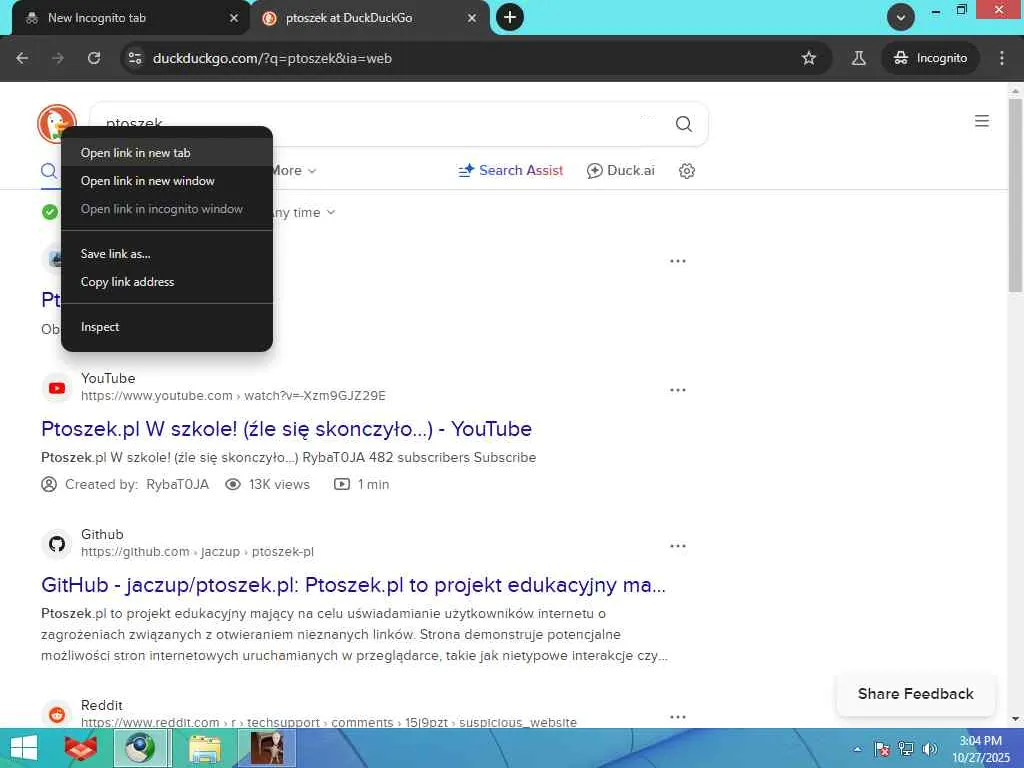Open Duck.ai chat
Viewport: 1024px width, 768px height.
pos(620,170)
